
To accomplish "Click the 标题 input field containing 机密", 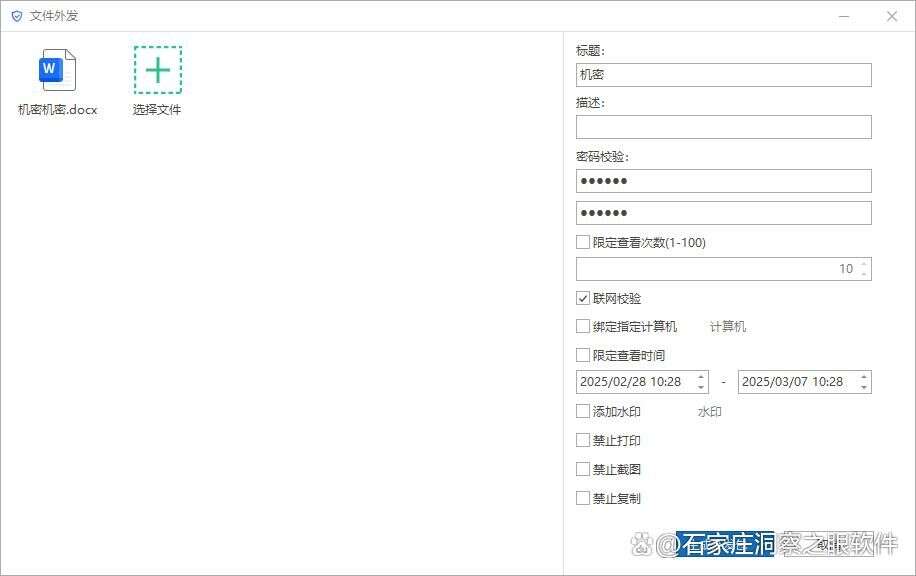I will [723, 74].
